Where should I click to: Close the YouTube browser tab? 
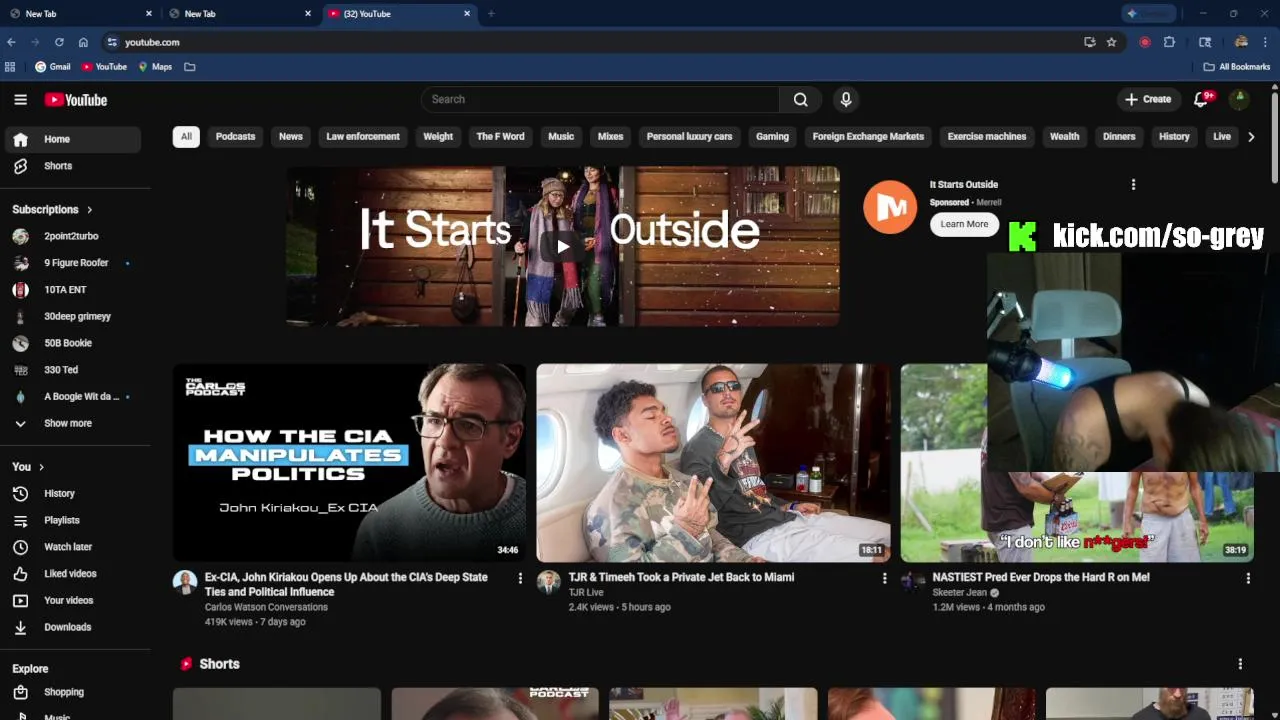click(467, 14)
